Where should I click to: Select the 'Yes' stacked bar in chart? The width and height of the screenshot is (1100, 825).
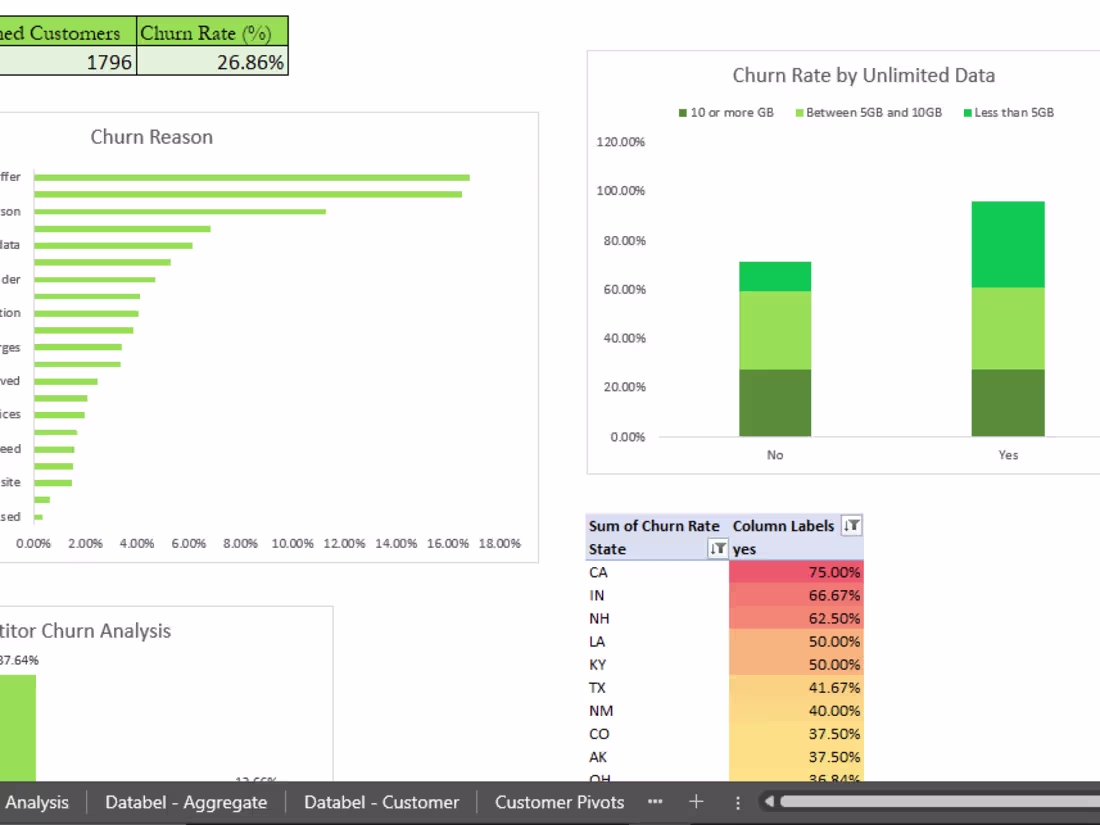(x=1008, y=319)
